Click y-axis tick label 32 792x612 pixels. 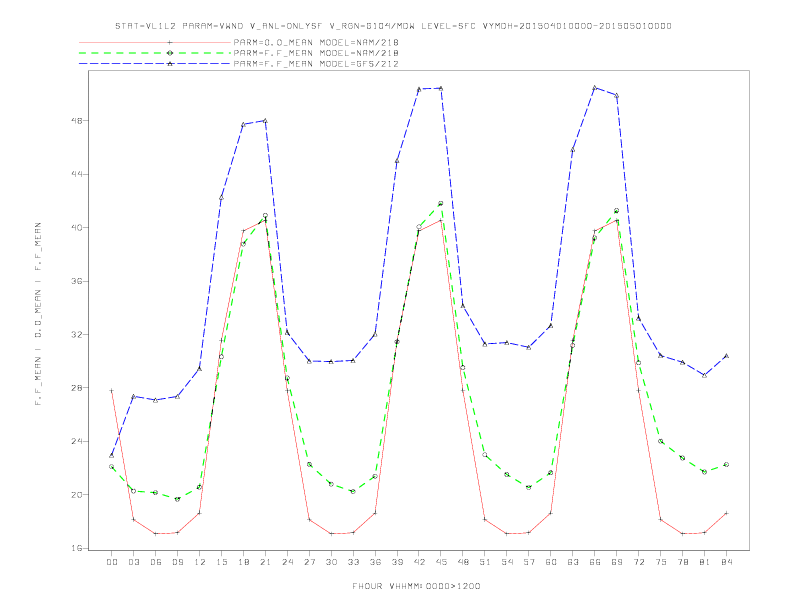79,334
